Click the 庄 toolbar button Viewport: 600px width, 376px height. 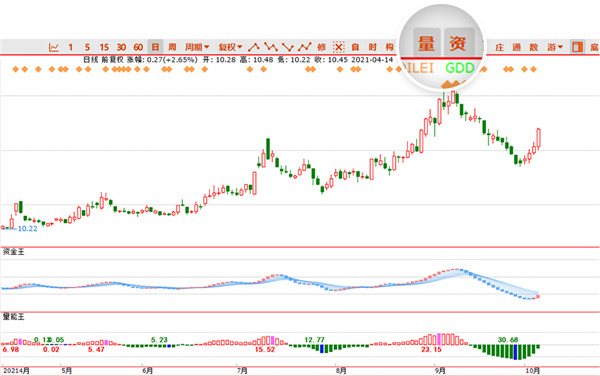pos(499,47)
